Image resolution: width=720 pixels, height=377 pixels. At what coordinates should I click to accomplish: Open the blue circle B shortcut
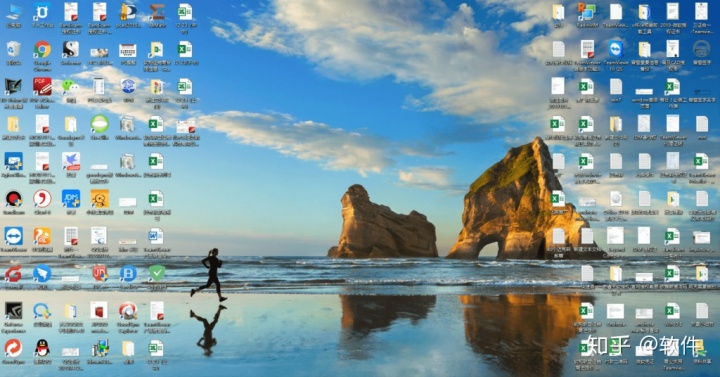pos(128,274)
